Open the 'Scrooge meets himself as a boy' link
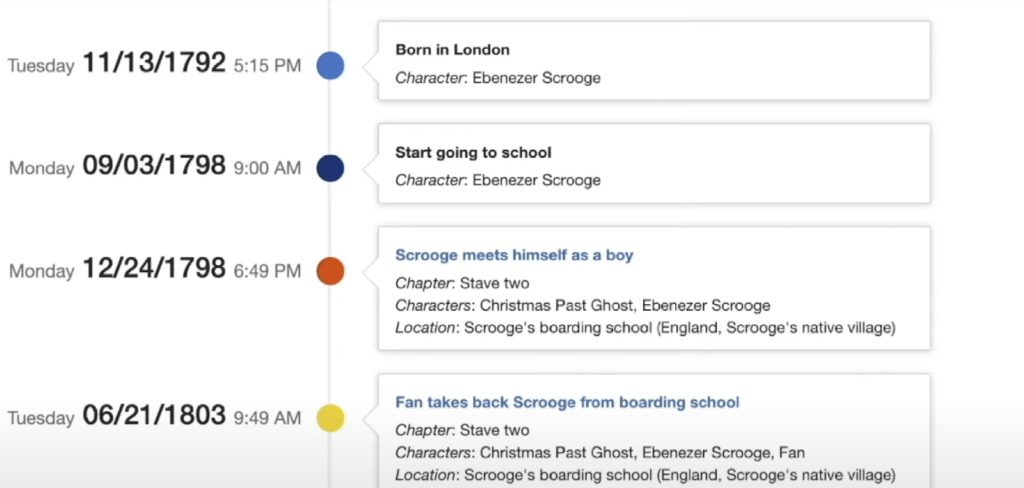This screenshot has height=488, width=1024. 514,255
